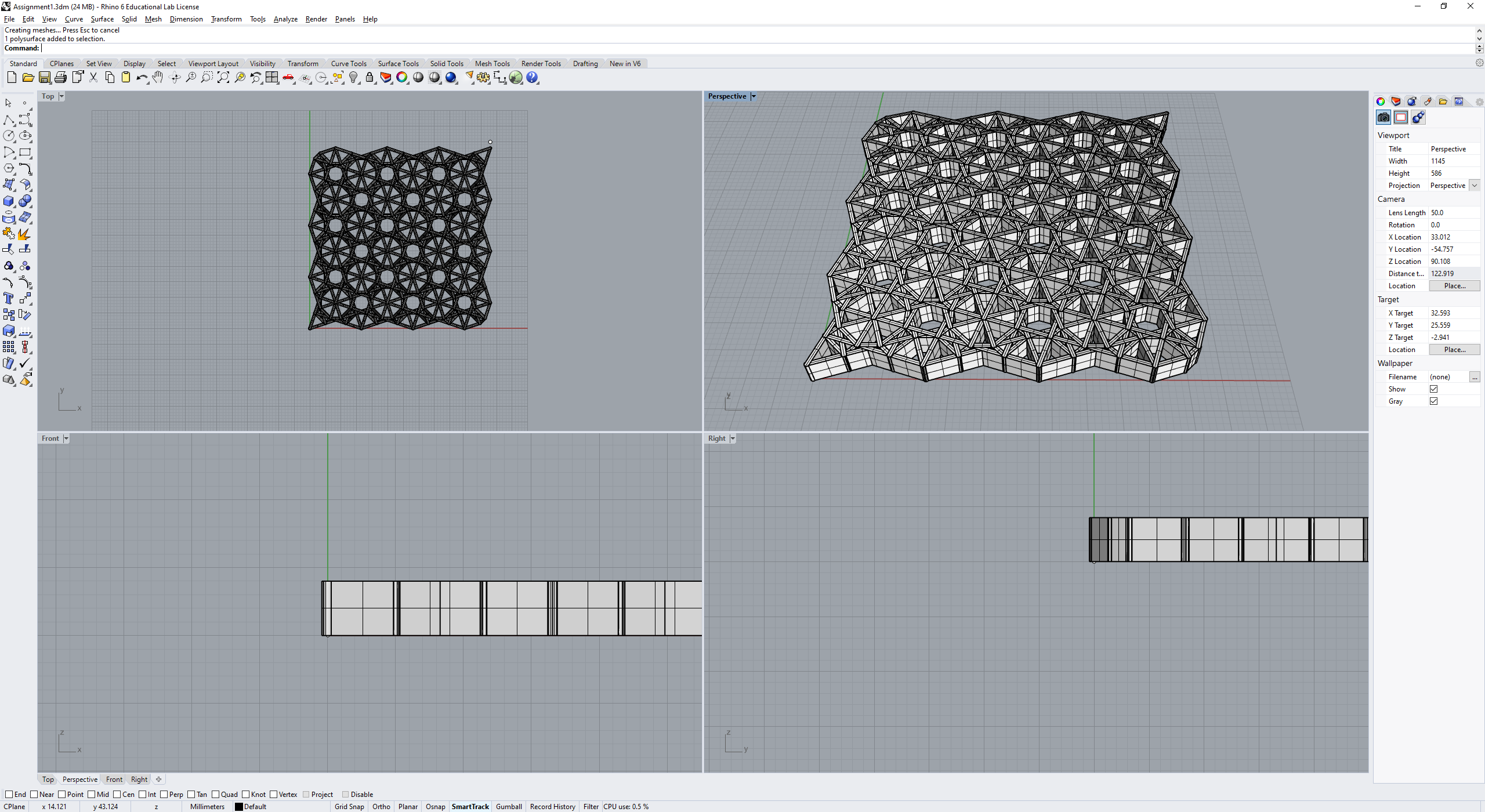Browse wallpaper filename with the ellipsis button
The width and height of the screenshot is (1485, 812).
(x=1475, y=377)
